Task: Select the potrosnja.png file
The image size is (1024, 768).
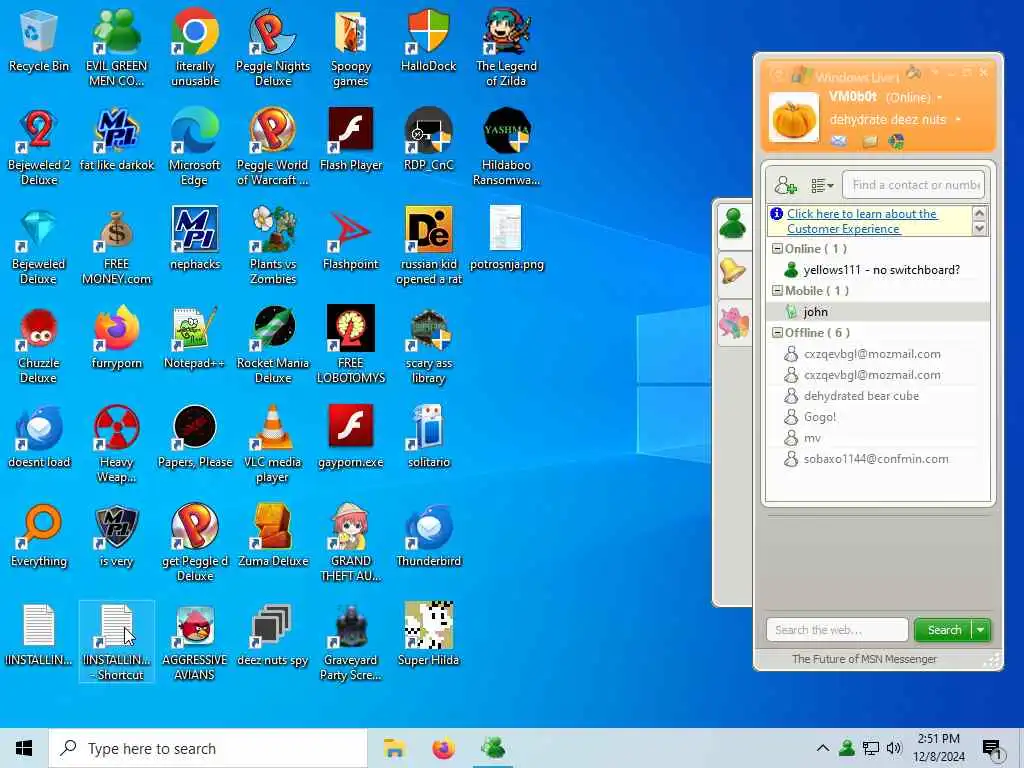Action: pos(506,240)
